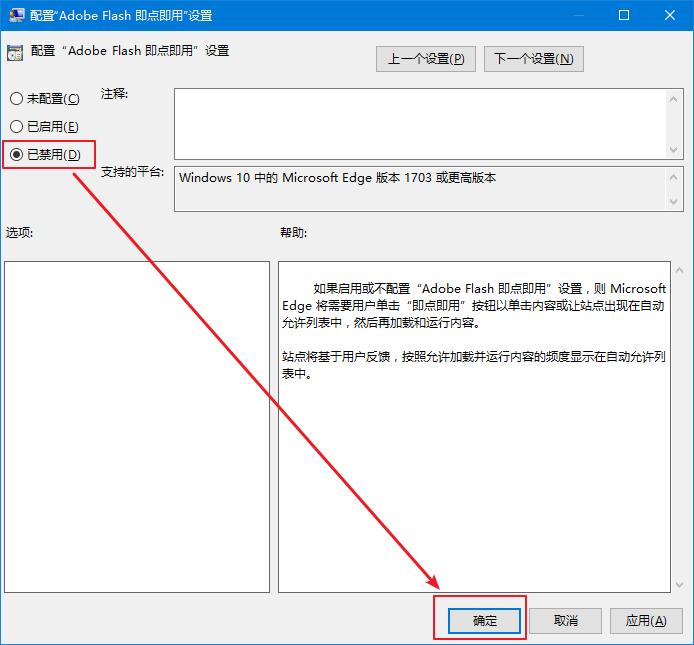Viewport: 694px width, 645px height.
Task: Click the down arrow of the 帮助 scrollbar
Action: point(679,585)
